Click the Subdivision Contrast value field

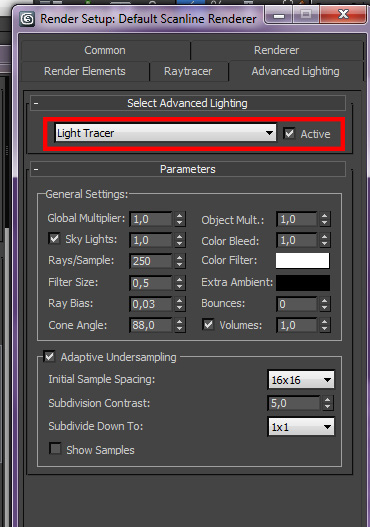click(294, 403)
